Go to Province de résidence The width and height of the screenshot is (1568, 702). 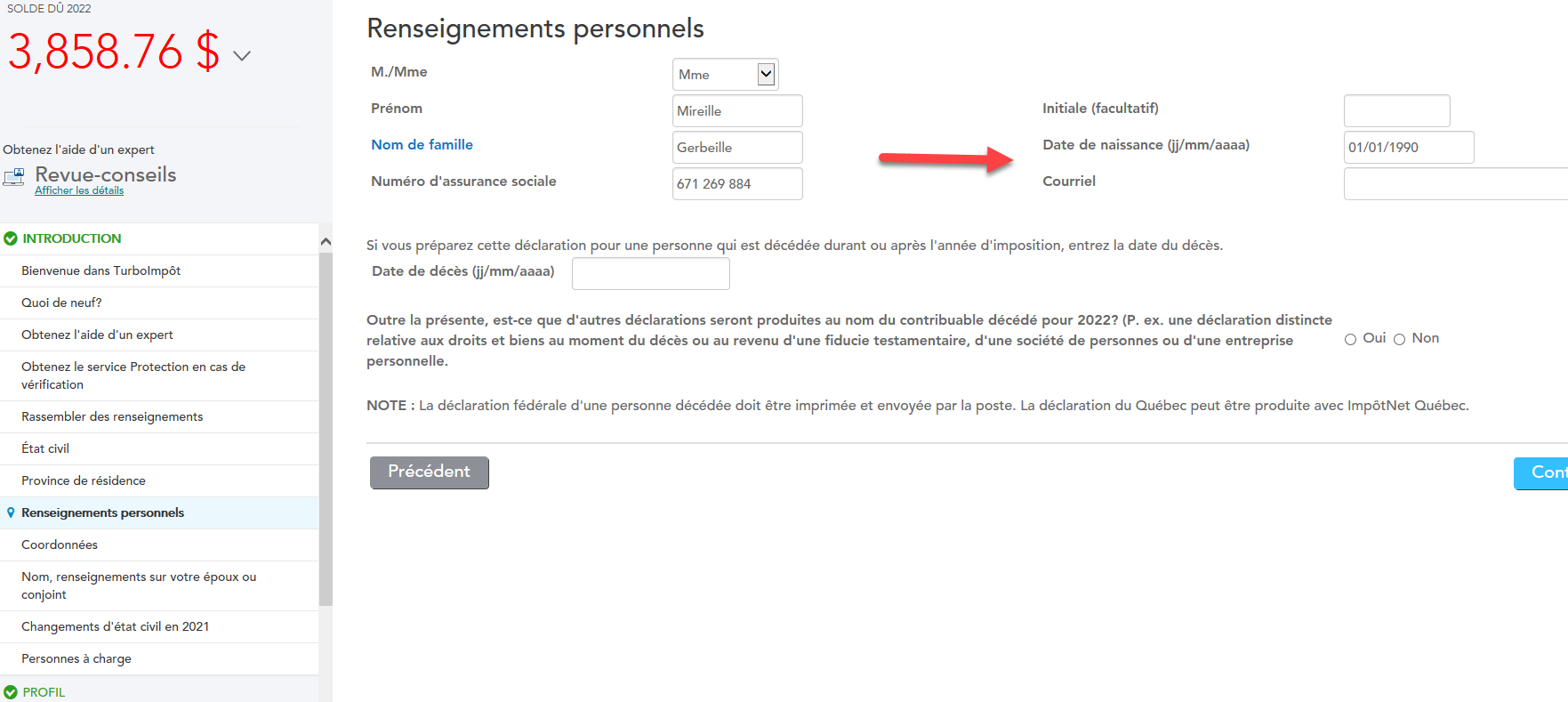point(84,480)
